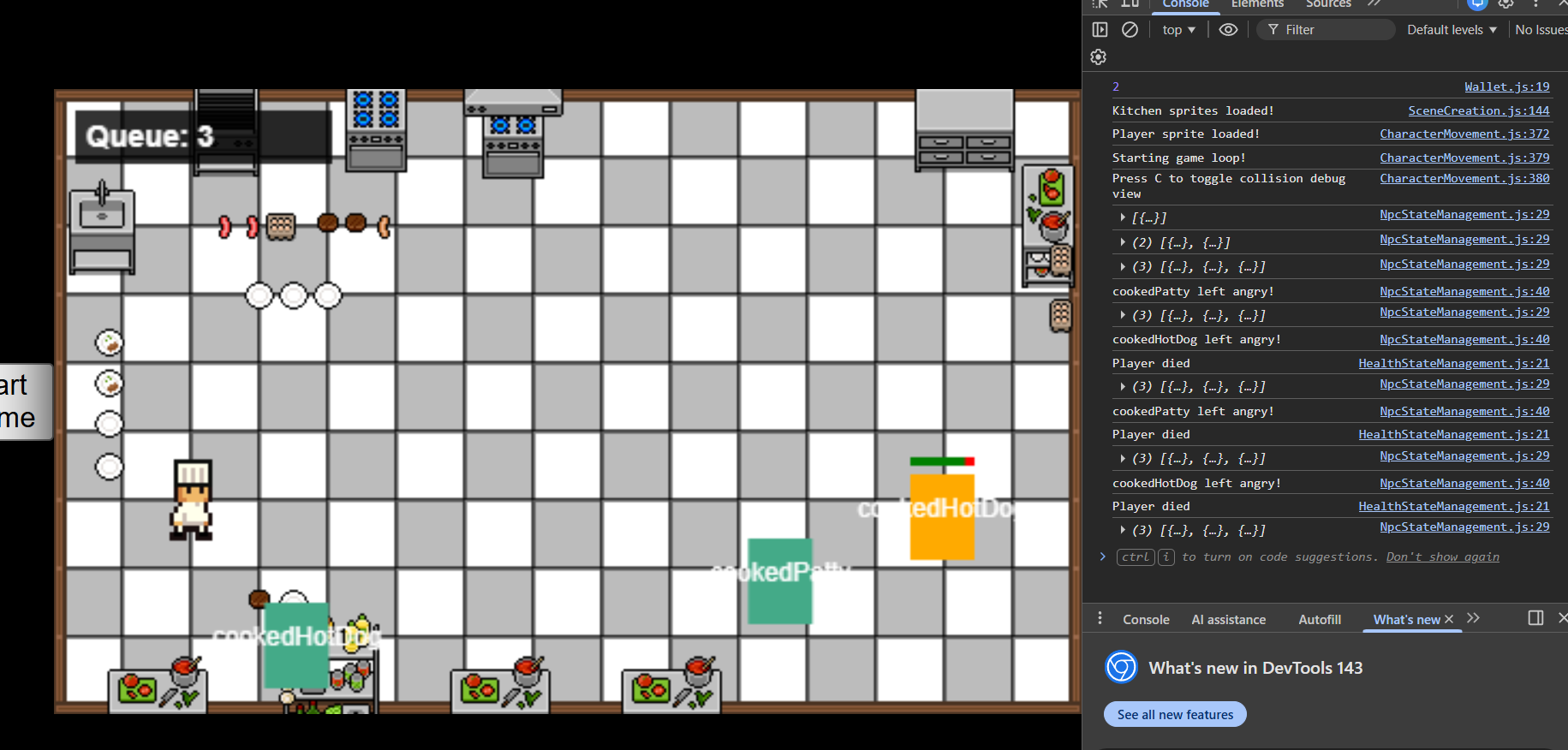
Task: Open console settings gear icon
Action: tap(1099, 57)
